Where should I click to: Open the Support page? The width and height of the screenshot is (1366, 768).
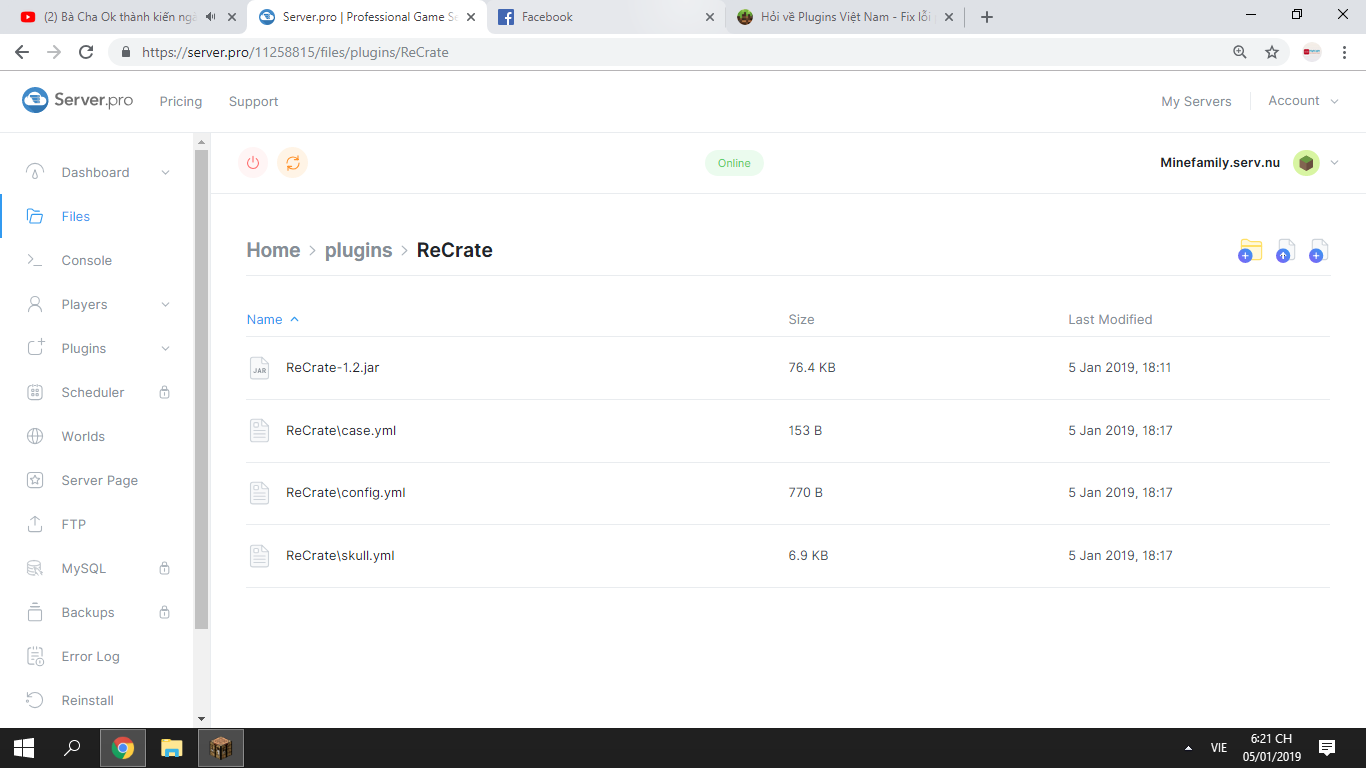click(x=253, y=101)
